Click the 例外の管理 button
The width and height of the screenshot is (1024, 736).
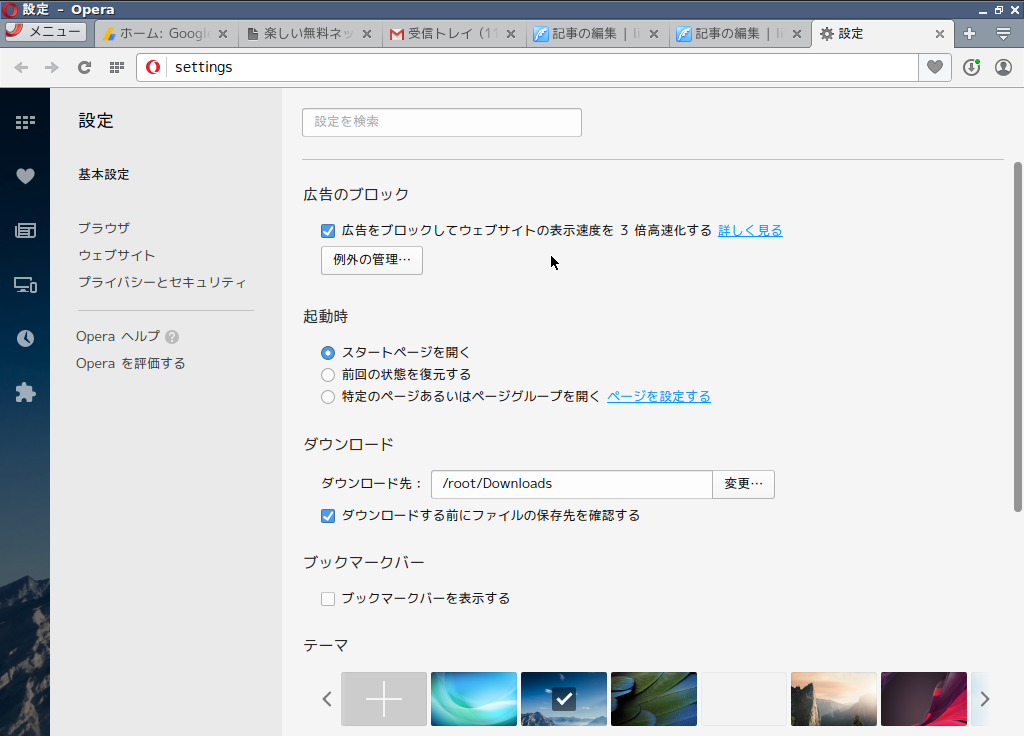372,260
